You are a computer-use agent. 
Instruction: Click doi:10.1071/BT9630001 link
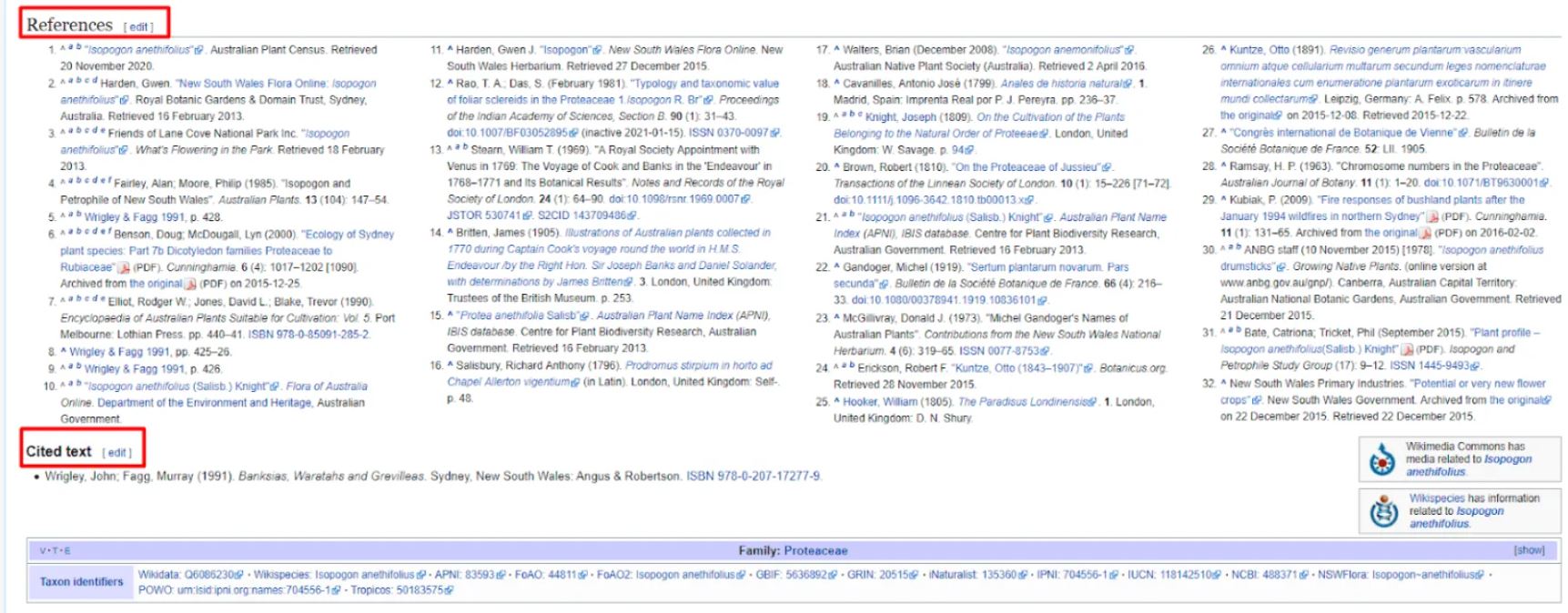pos(1487,183)
